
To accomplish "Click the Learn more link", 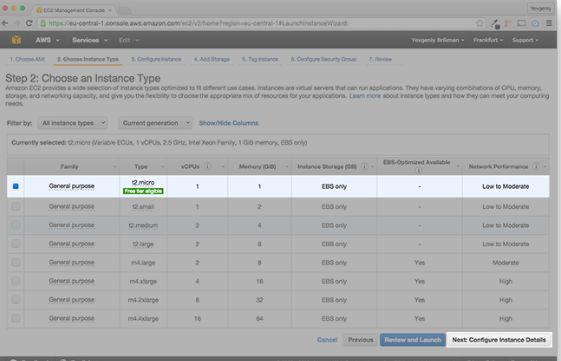I will click(x=365, y=96).
